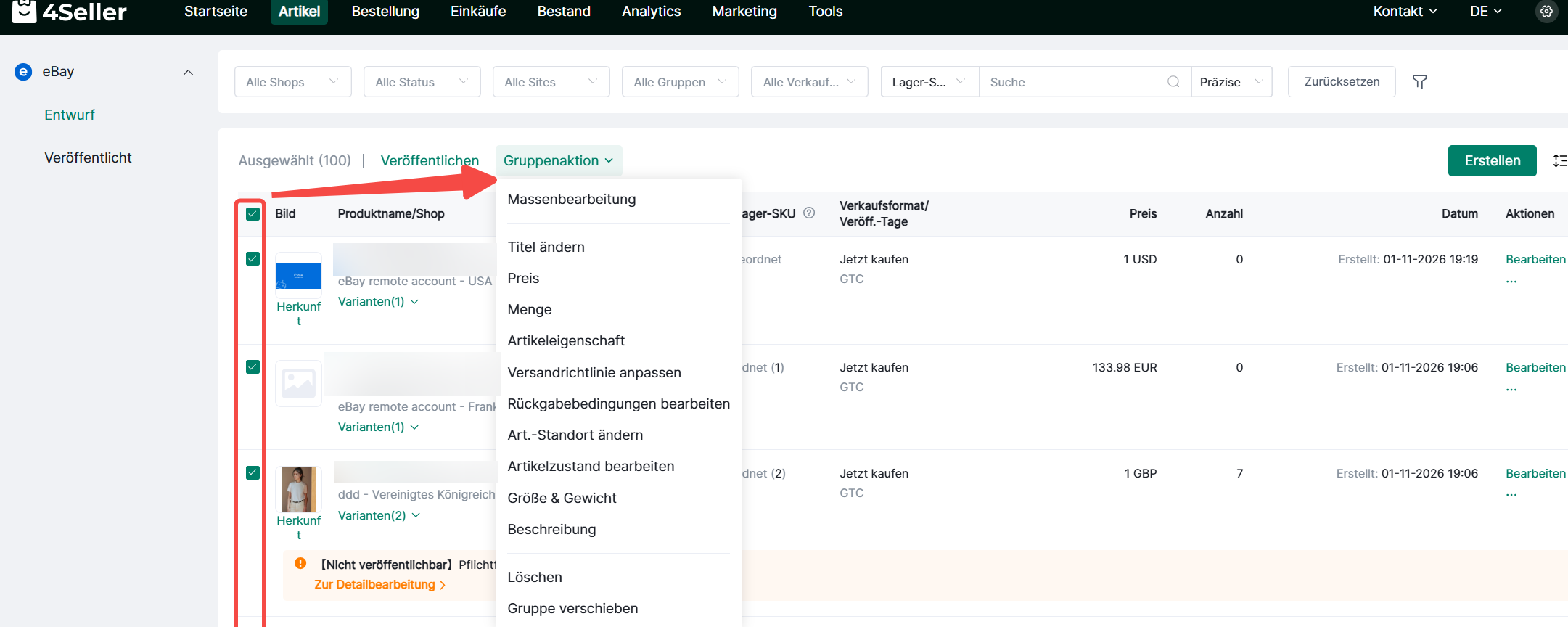Screen dimensions: 1568x627
Task: Click the placeholder image icon of second product
Action: [298, 383]
